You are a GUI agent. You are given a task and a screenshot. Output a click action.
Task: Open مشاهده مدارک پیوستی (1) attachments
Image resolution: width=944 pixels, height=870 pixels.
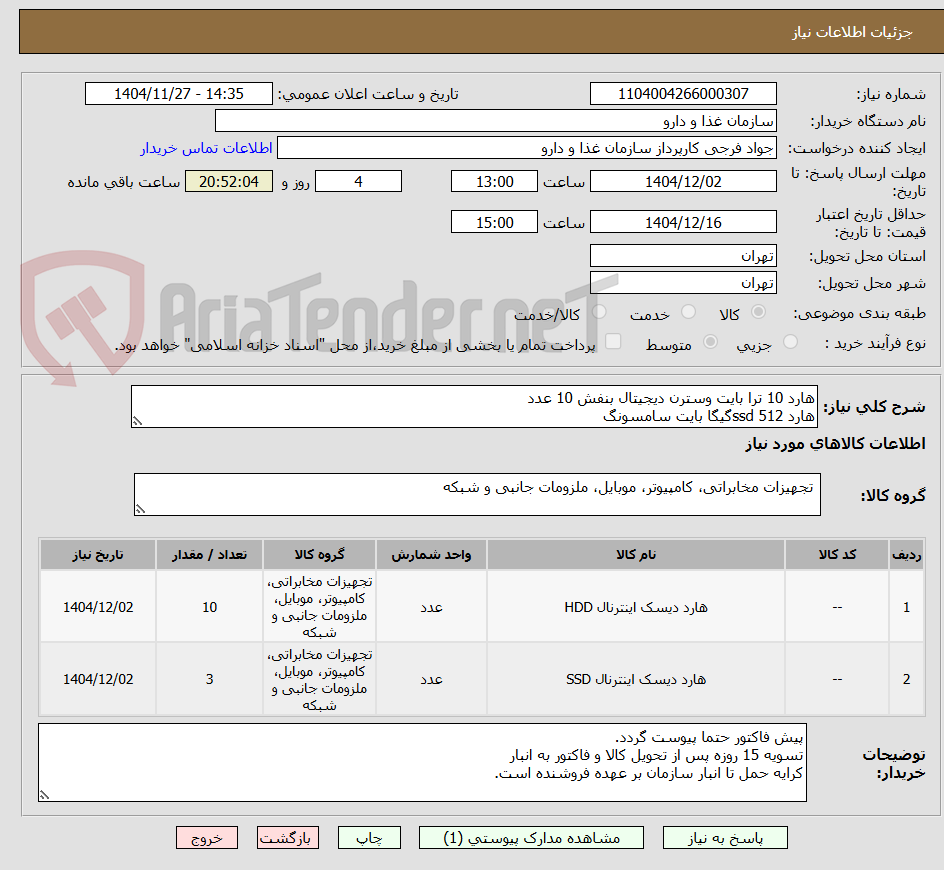[x=531, y=837]
